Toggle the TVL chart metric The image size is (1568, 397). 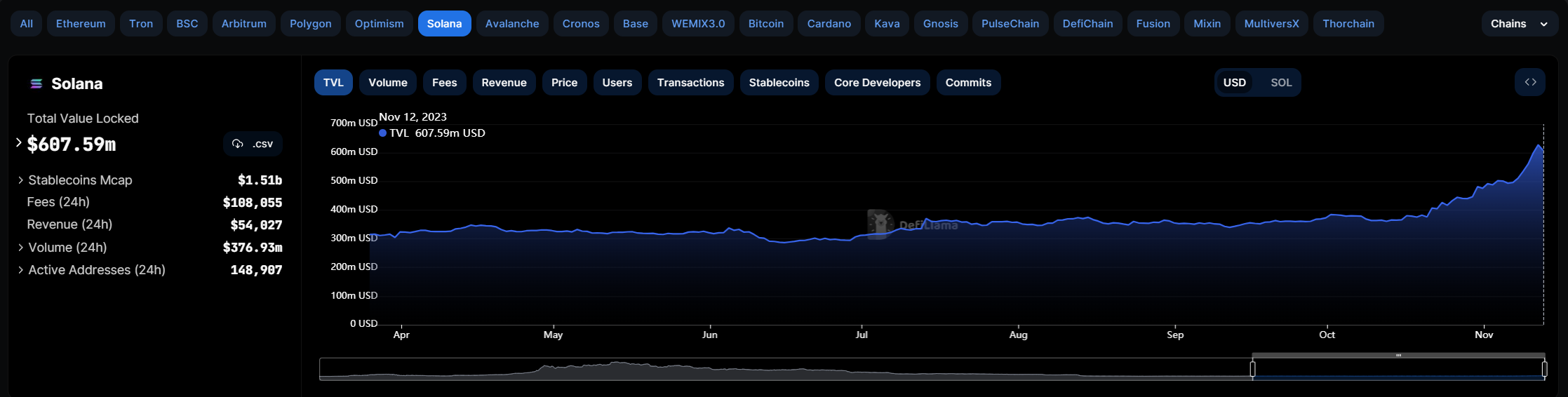(x=333, y=82)
